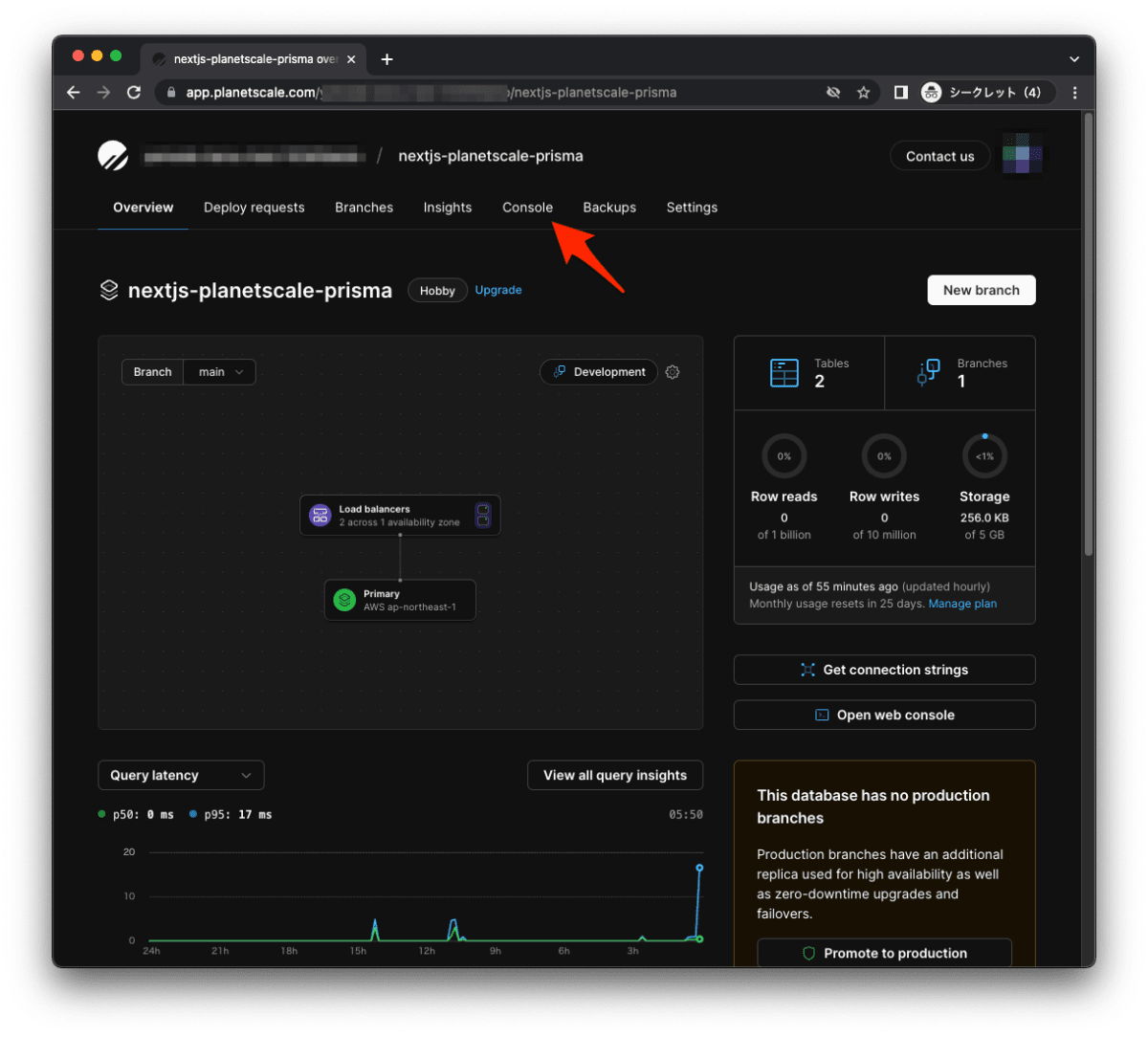Screen dimensions: 1148x1037
Task: Click the Storage <1% gauge
Action: [x=984, y=456]
